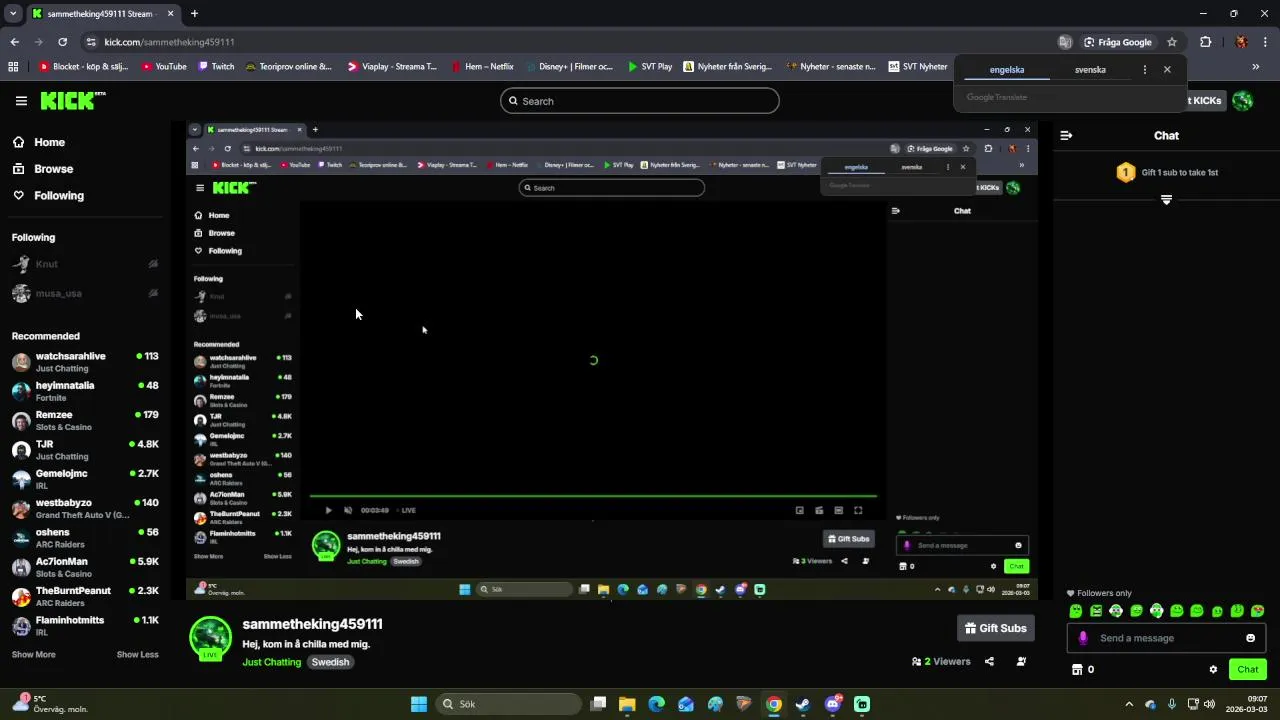Image resolution: width=1280 pixels, height=720 pixels.
Task: Click TheBurntPeanut channel entry
Action: 85,596
